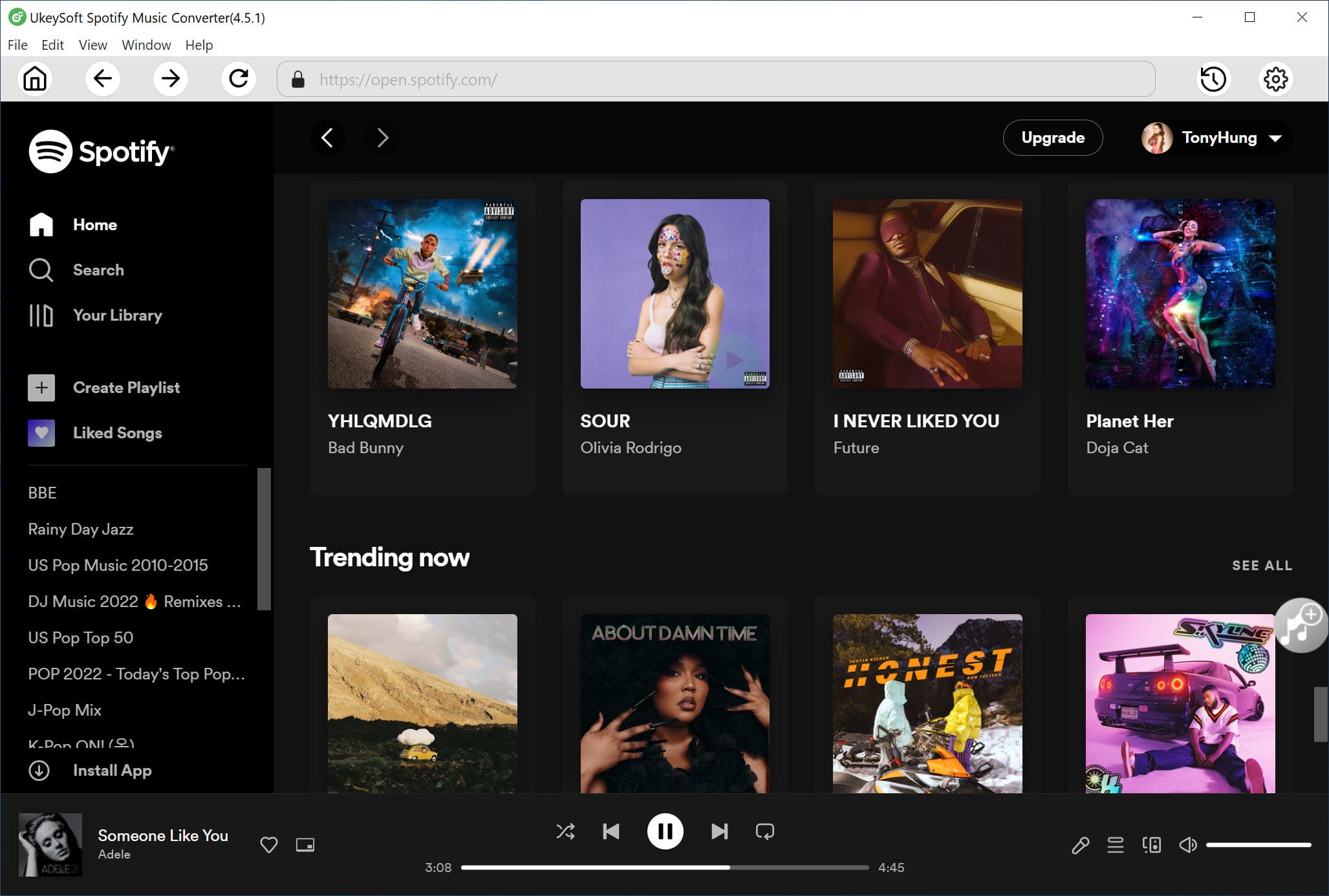The height and width of the screenshot is (896, 1329).
Task: Open the SOUR album by Olivia Rodrigo
Action: tap(675, 294)
